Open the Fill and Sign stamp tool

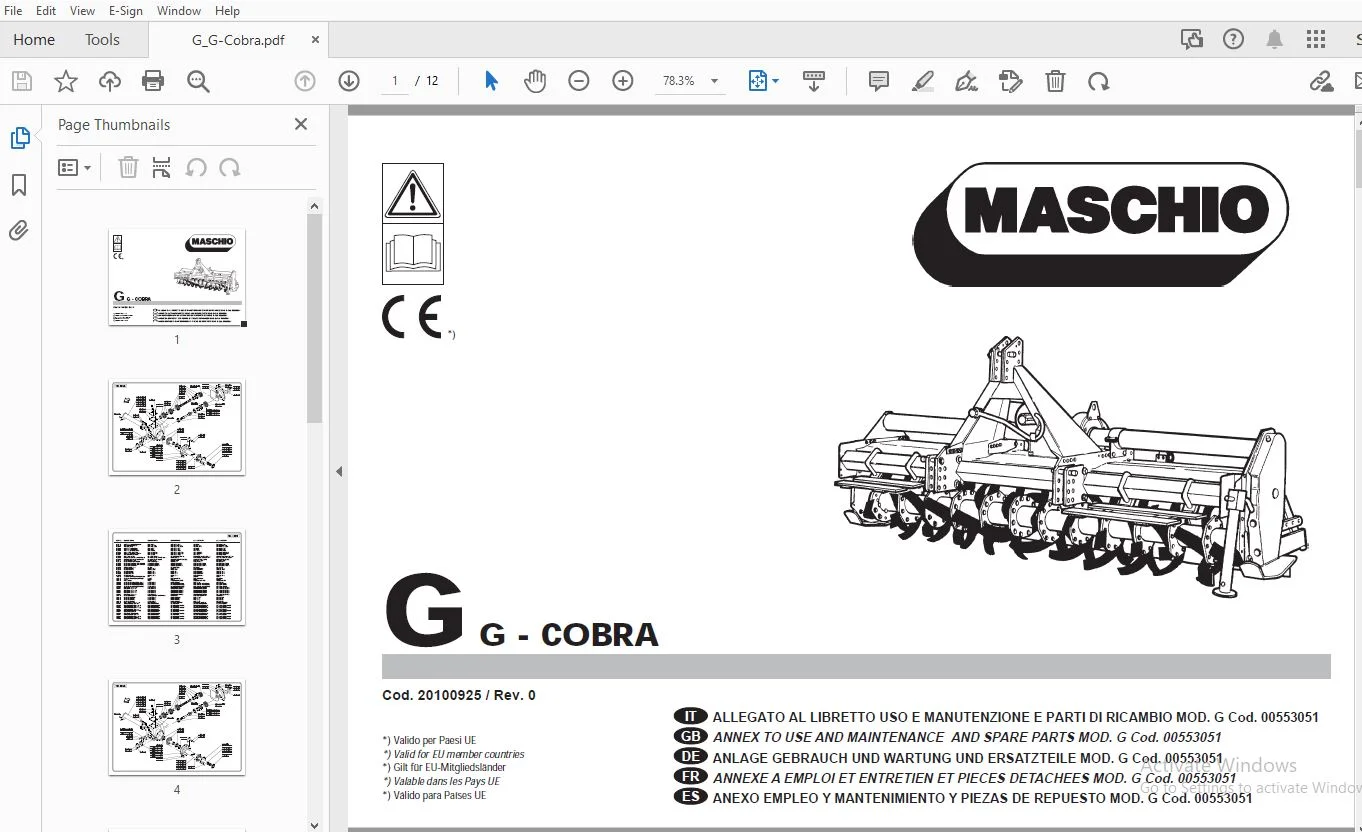pos(1011,81)
